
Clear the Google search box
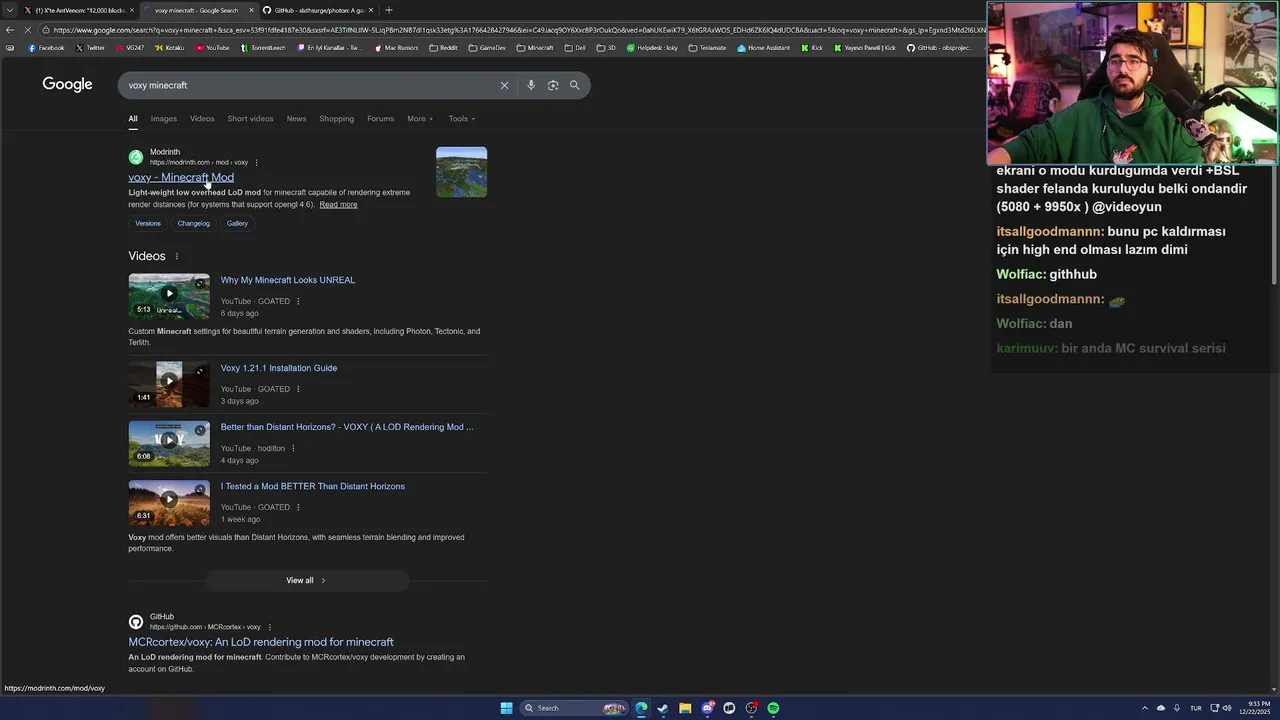504,85
